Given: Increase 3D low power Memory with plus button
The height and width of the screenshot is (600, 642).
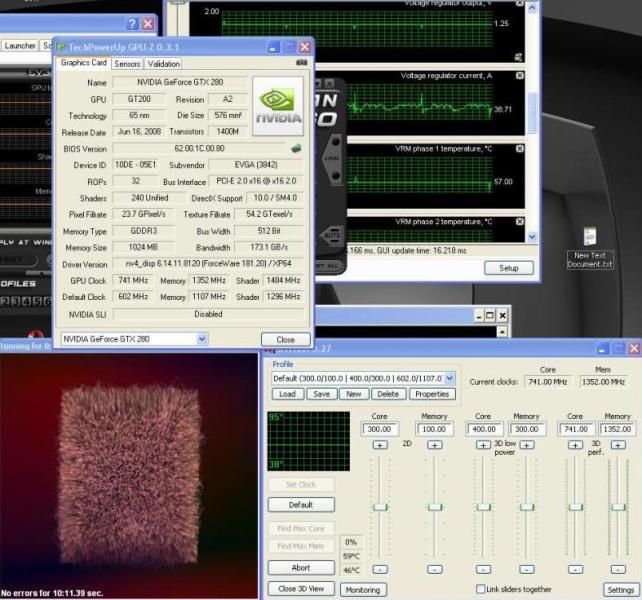Looking at the screenshot, I should click(x=527, y=445).
